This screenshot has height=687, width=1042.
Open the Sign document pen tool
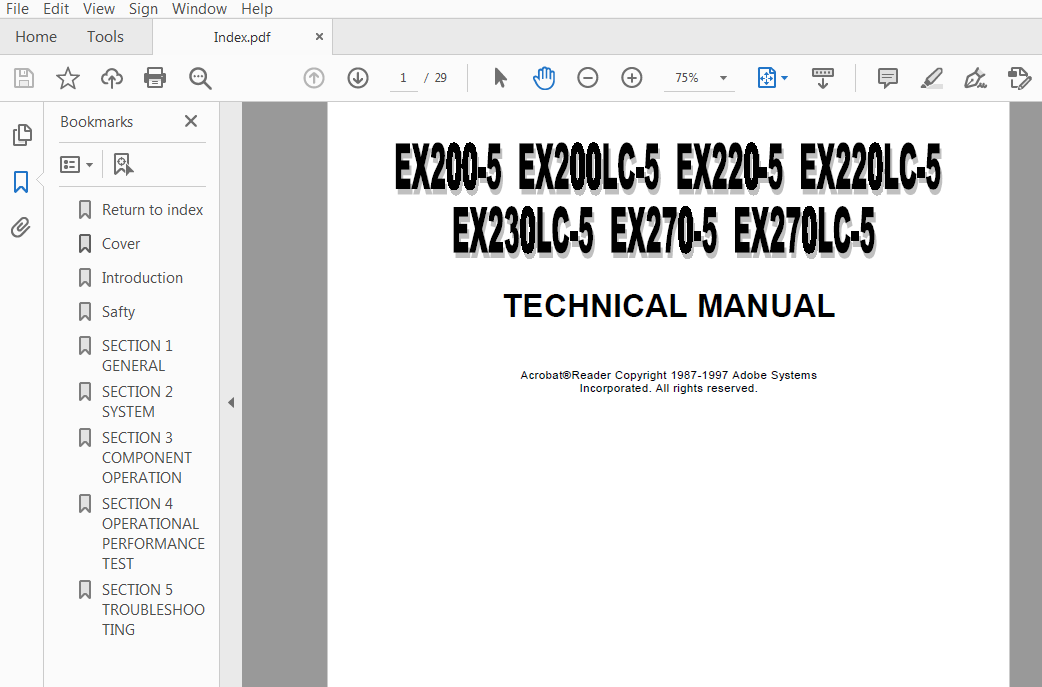pyautogui.click(x=975, y=78)
